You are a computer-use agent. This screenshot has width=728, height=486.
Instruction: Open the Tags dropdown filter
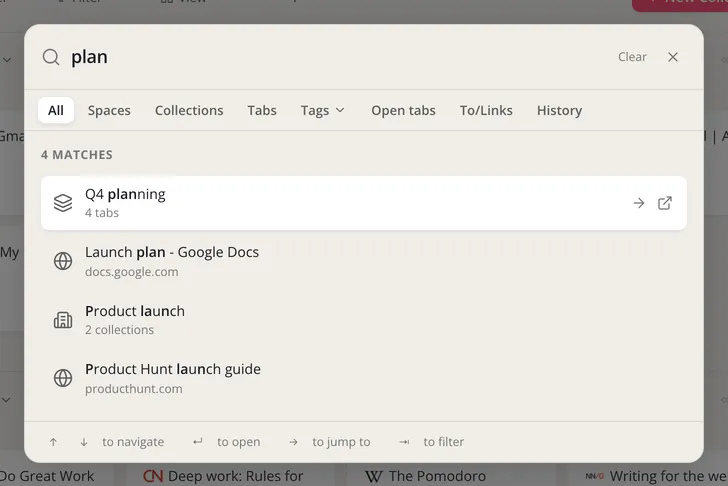(x=323, y=110)
